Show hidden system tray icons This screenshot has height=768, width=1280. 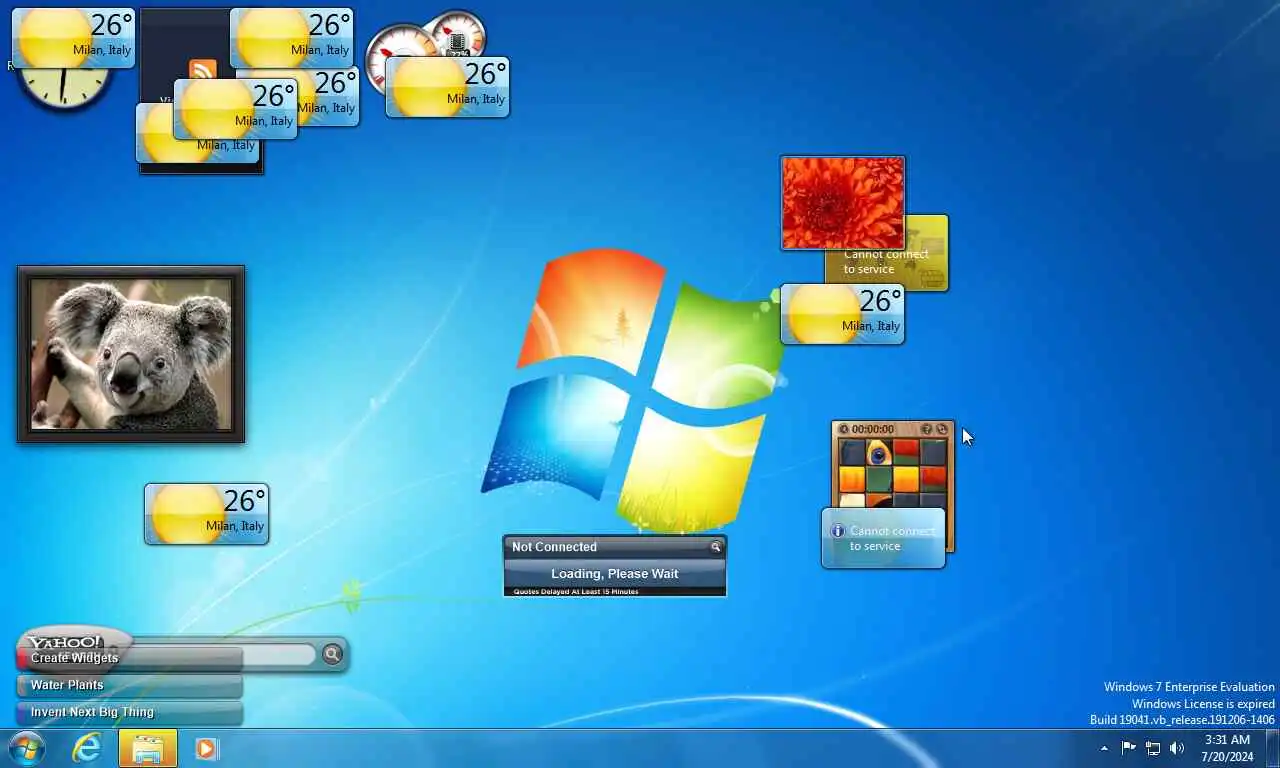tap(1104, 748)
